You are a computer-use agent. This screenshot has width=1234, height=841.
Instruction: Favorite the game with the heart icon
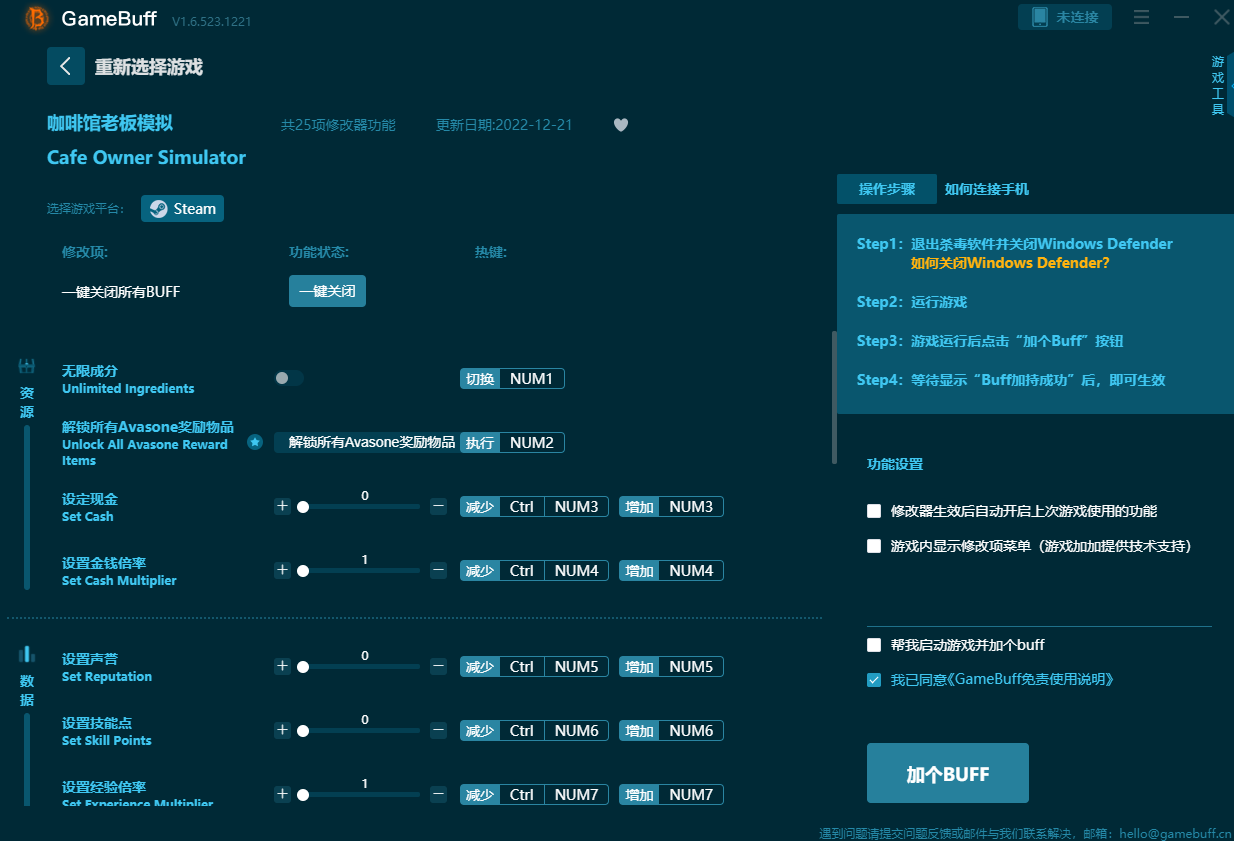tap(621, 125)
